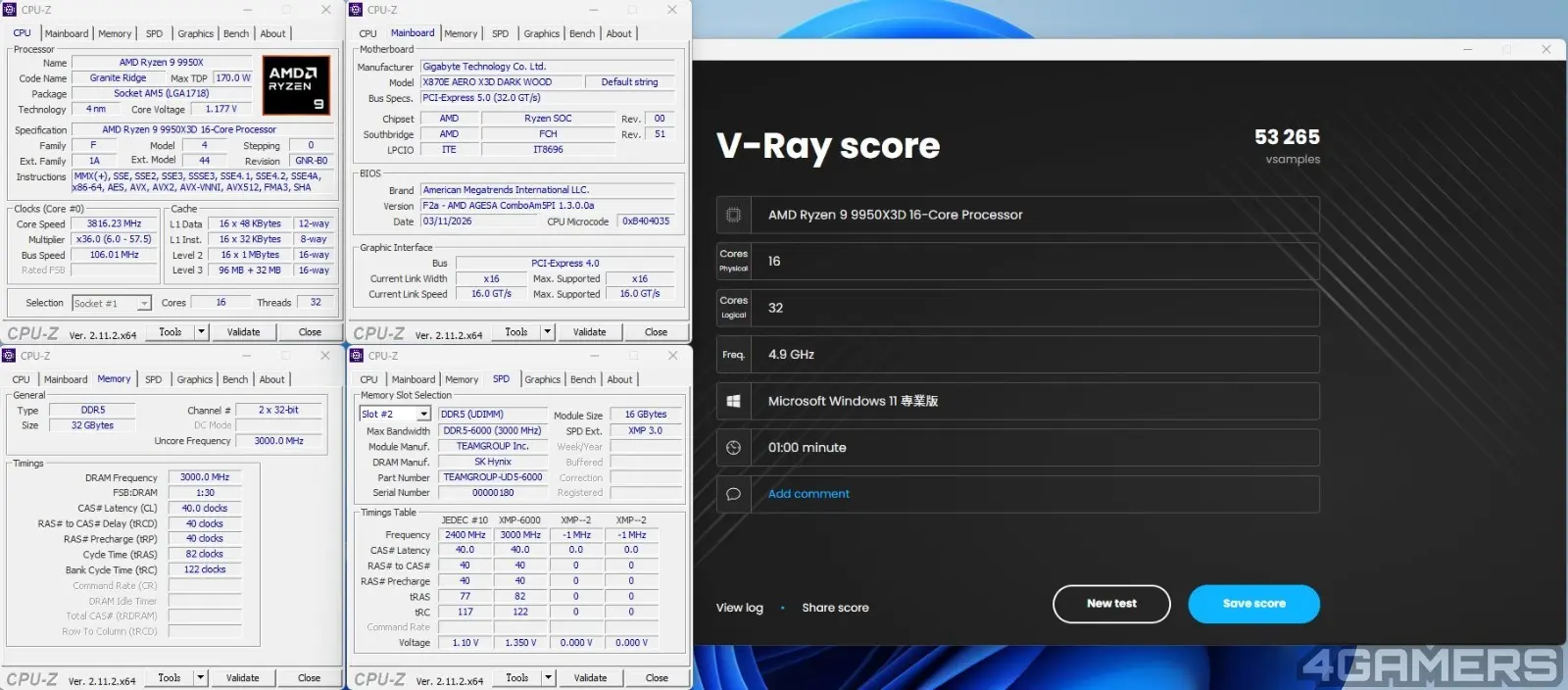
Task: Click the Core Speed value 3816.23 MHz
Action: (114, 223)
